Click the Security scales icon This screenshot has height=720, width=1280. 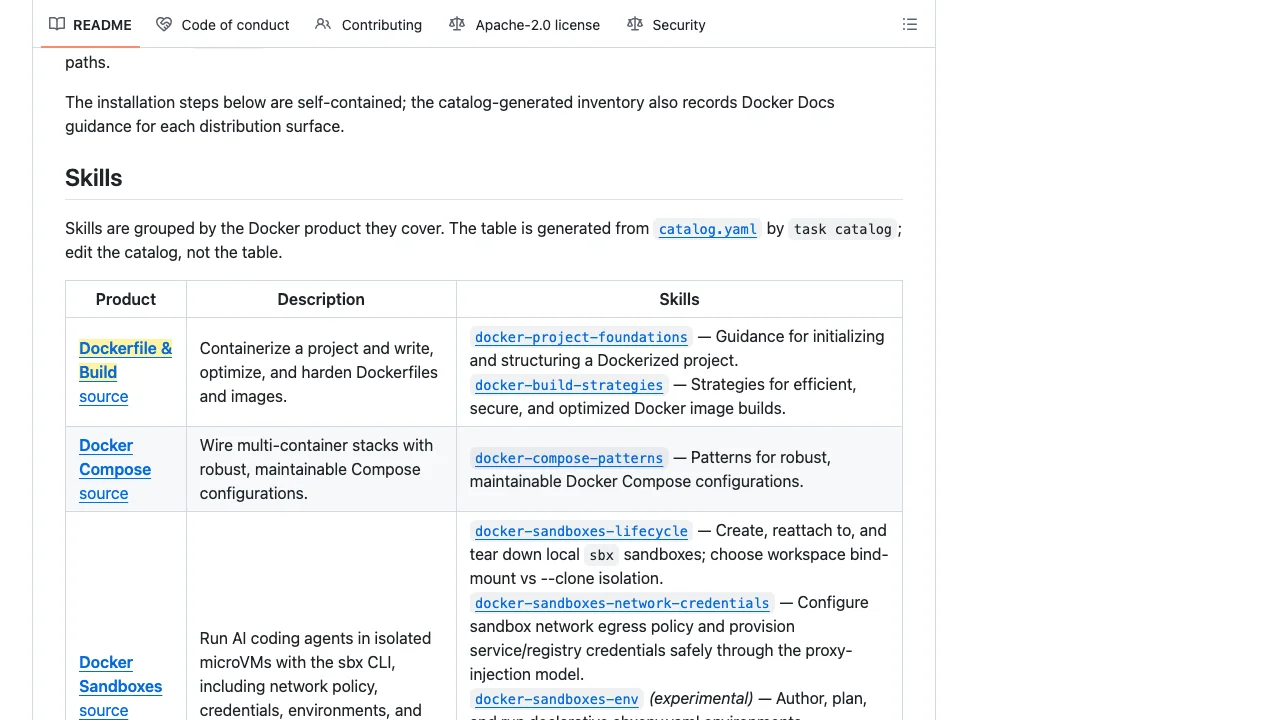[635, 24]
